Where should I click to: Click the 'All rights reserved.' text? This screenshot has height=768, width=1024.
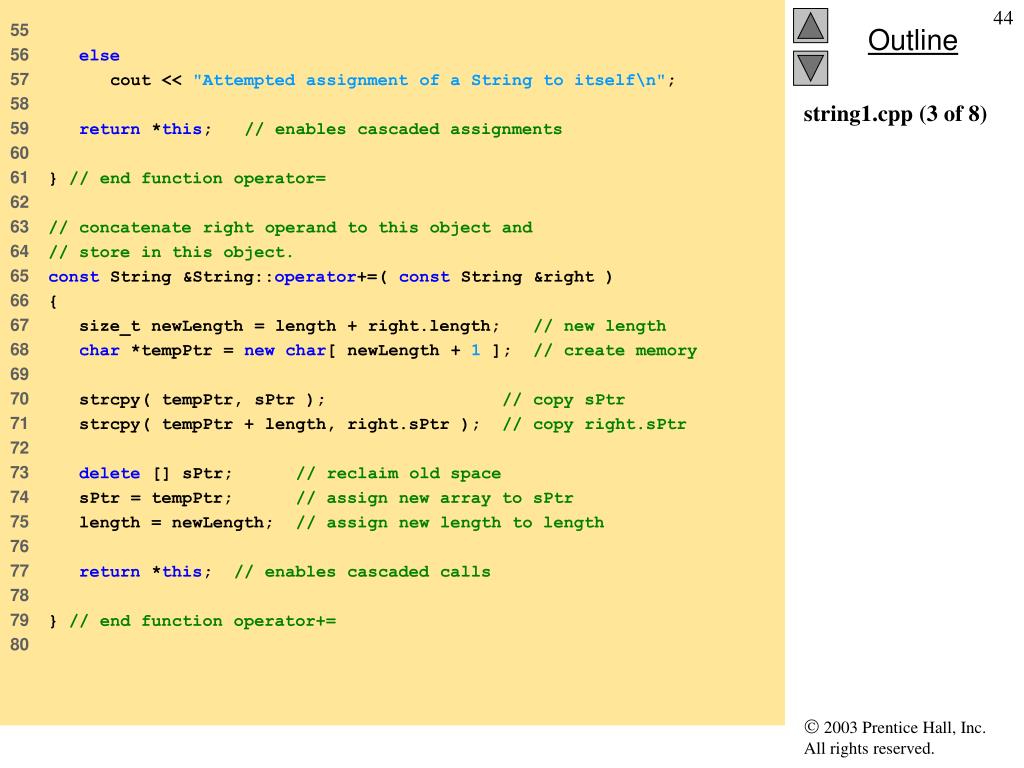click(869, 748)
